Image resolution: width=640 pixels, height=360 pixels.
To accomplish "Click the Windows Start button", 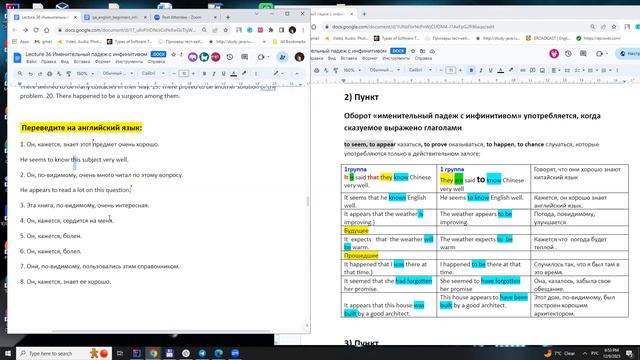I will click(8, 353).
